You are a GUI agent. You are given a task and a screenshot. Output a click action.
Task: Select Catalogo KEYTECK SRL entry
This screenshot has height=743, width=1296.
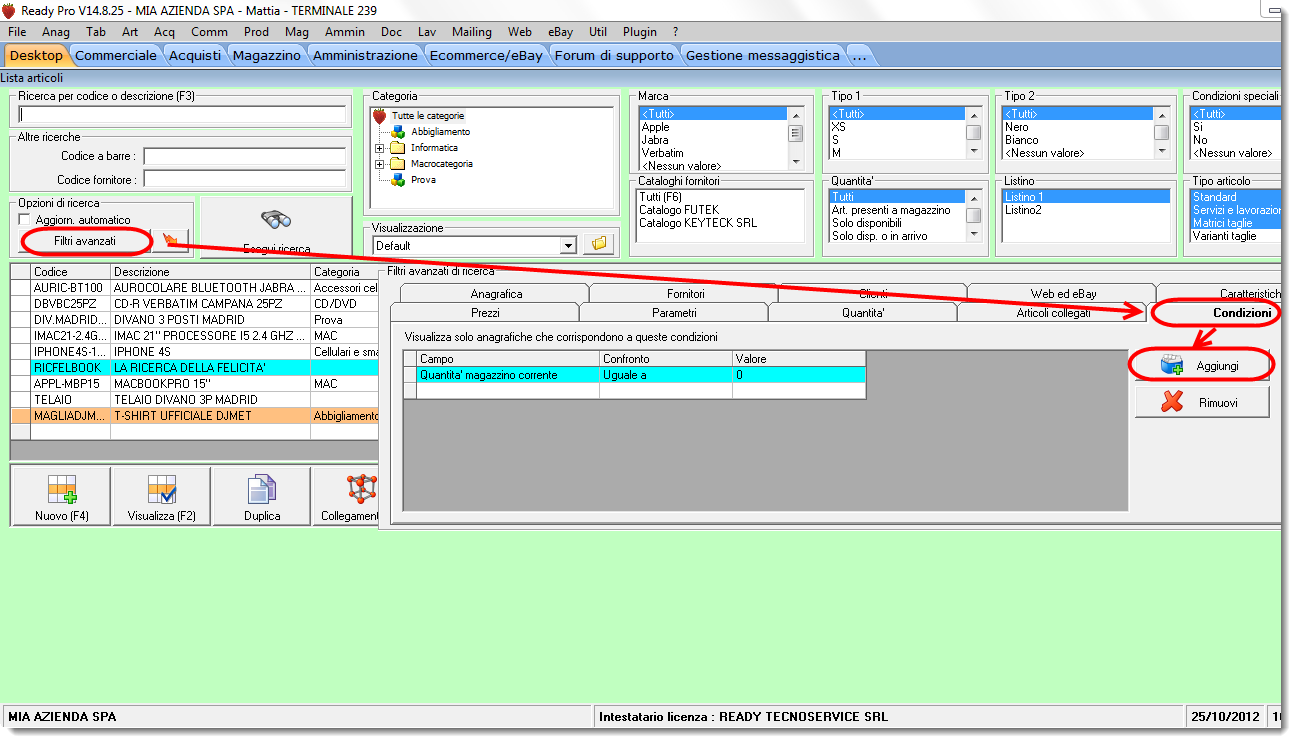coord(720,223)
